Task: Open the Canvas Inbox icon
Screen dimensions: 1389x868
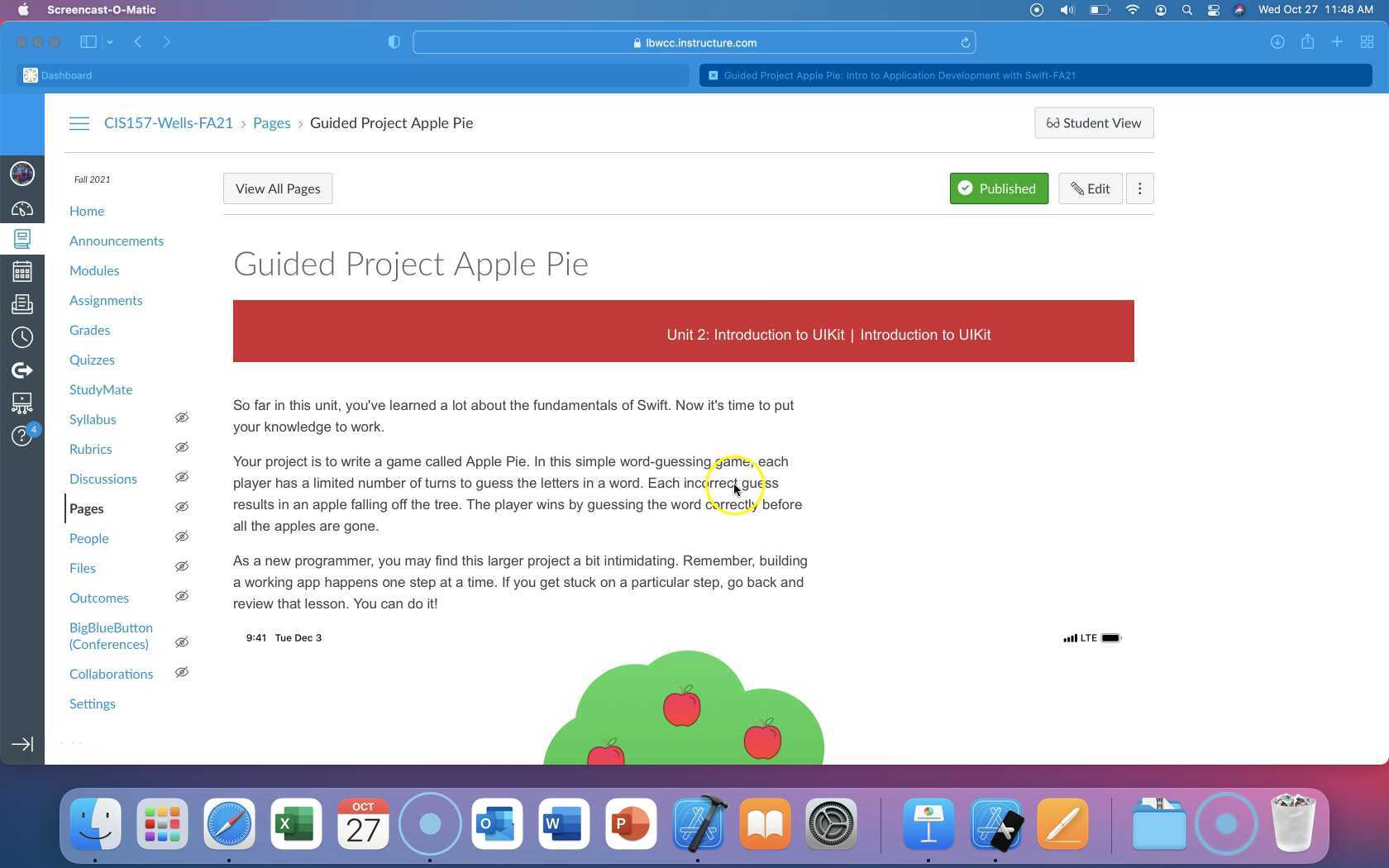Action: [x=22, y=303]
